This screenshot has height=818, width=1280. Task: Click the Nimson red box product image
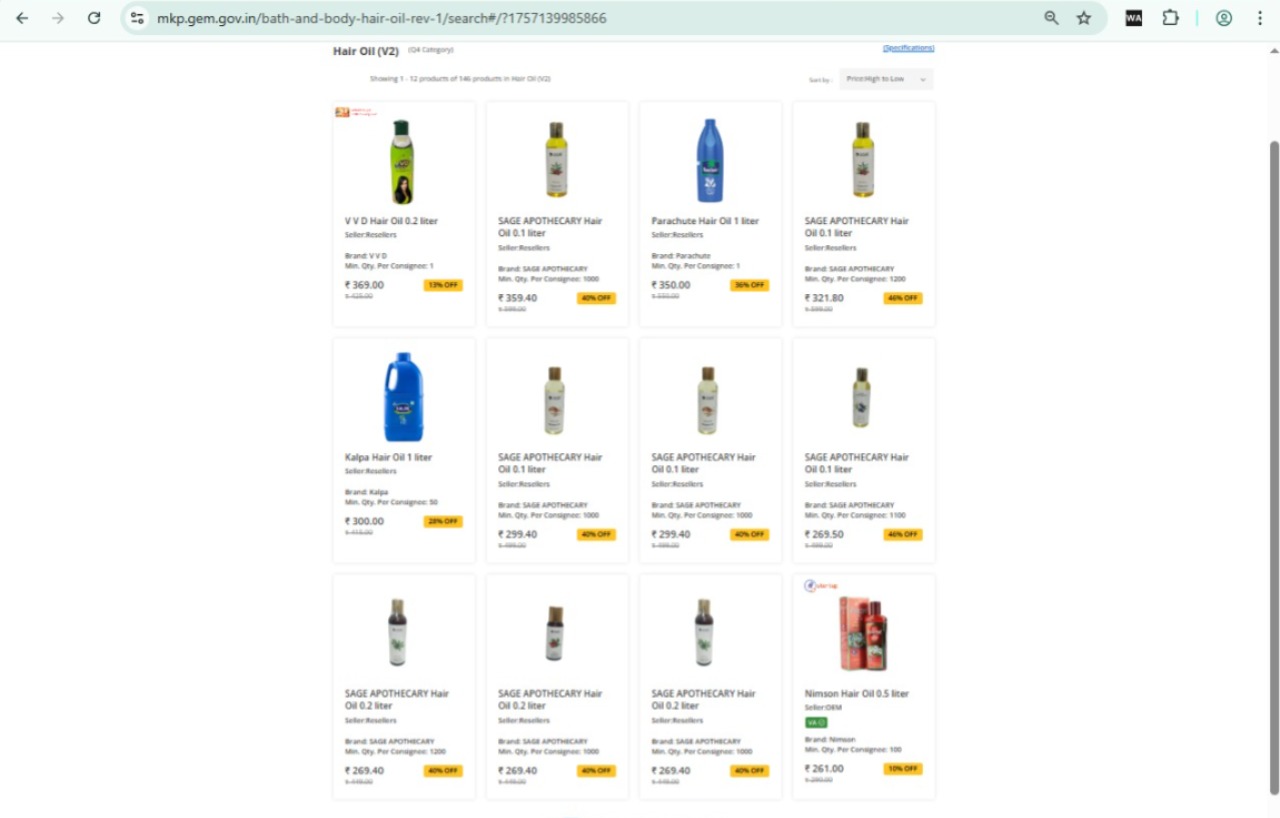(x=862, y=634)
